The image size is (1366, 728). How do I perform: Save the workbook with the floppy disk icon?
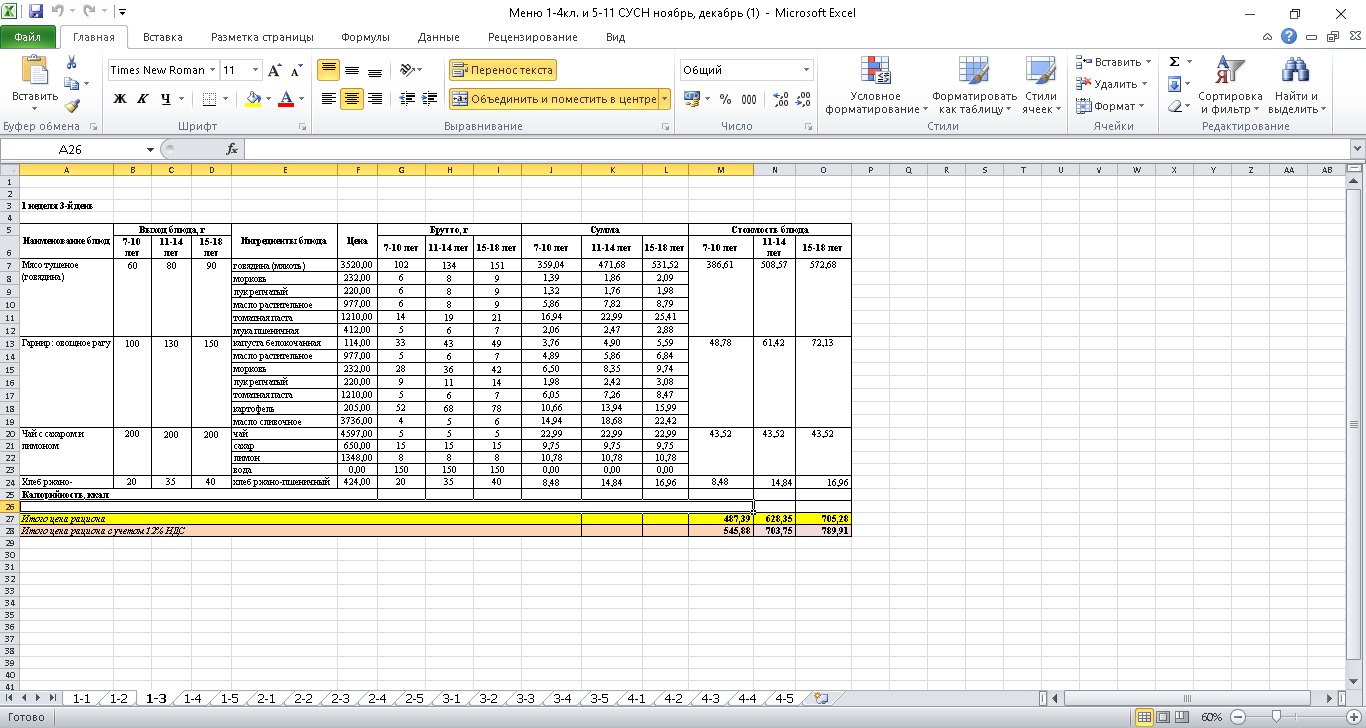pos(36,13)
